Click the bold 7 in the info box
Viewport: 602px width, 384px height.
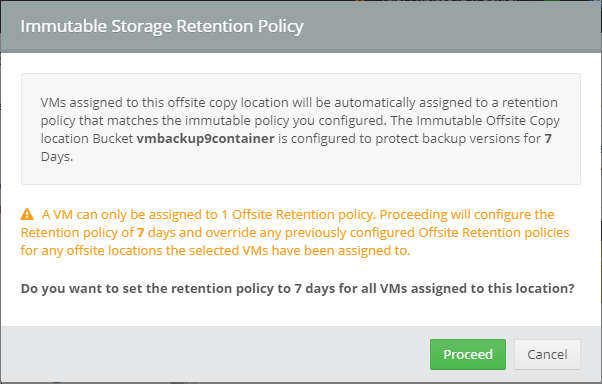pos(548,139)
